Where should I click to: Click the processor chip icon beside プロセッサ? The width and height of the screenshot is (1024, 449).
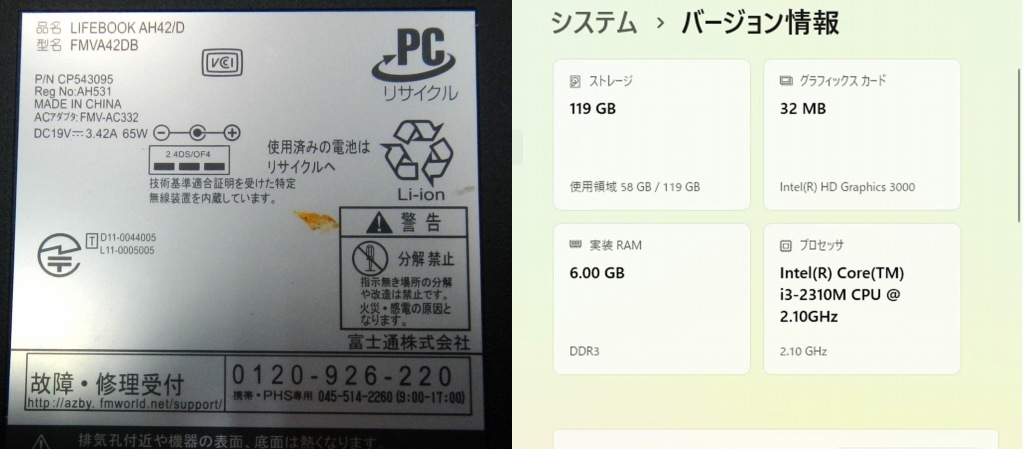pyautogui.click(x=786, y=246)
